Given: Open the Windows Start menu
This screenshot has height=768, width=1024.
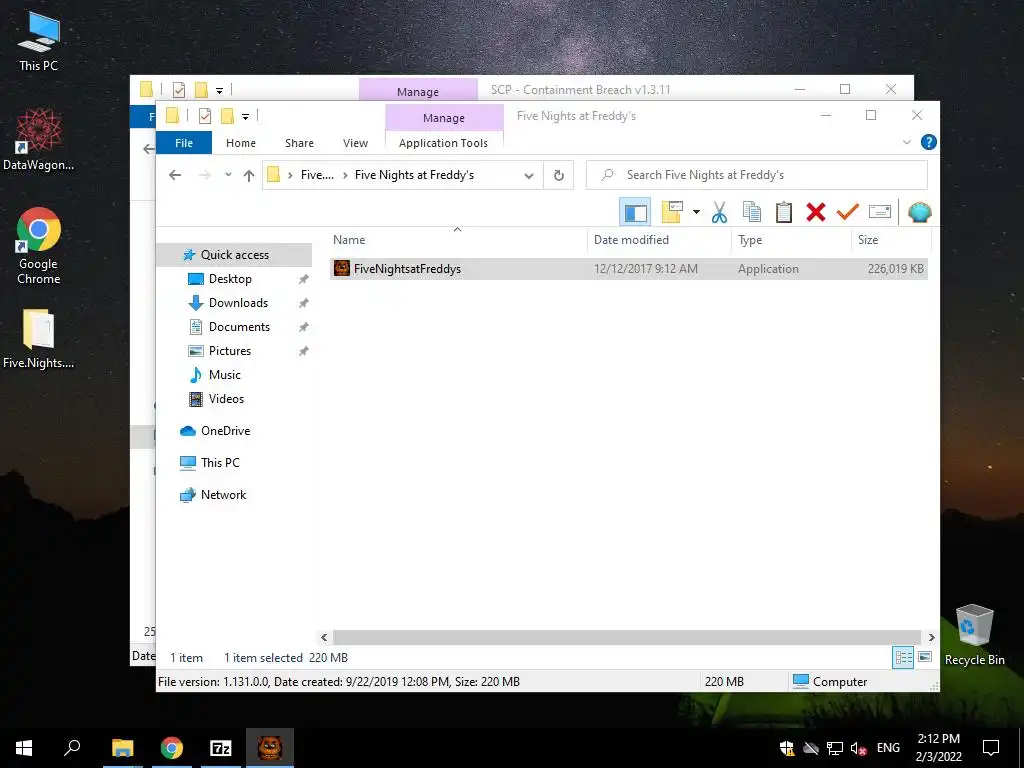Looking at the screenshot, I should pos(24,748).
